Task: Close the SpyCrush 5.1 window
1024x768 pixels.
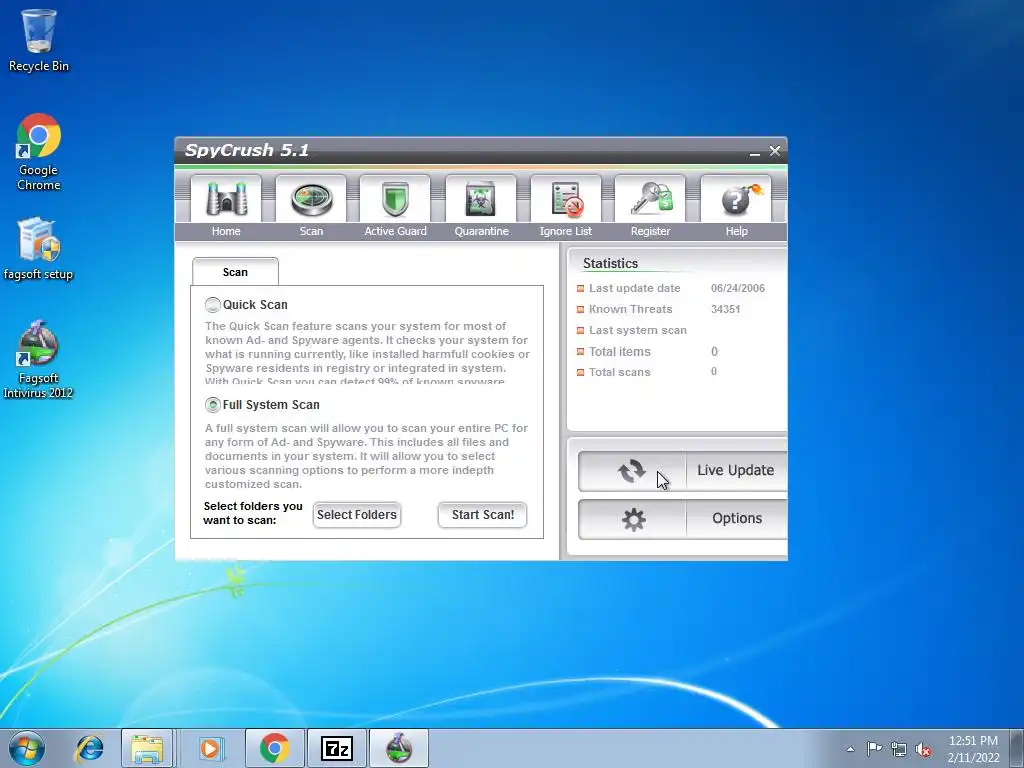Action: (x=775, y=151)
